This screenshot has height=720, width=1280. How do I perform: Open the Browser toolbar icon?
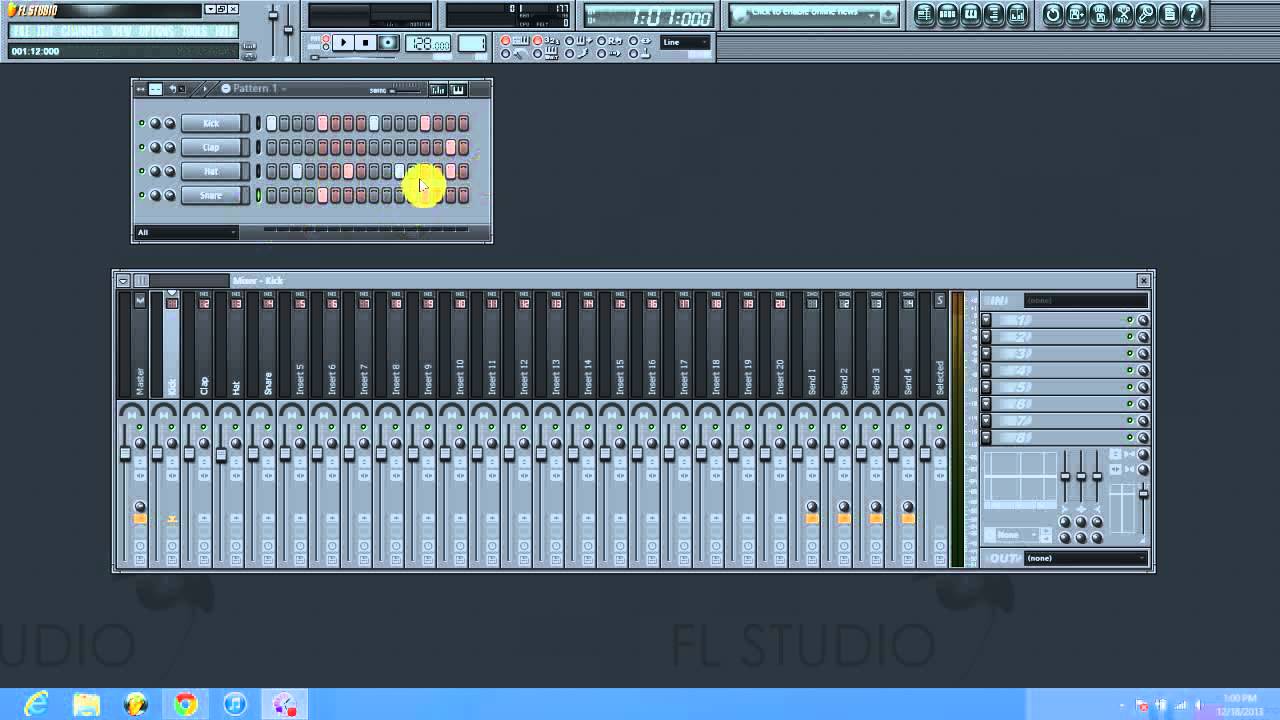994,15
